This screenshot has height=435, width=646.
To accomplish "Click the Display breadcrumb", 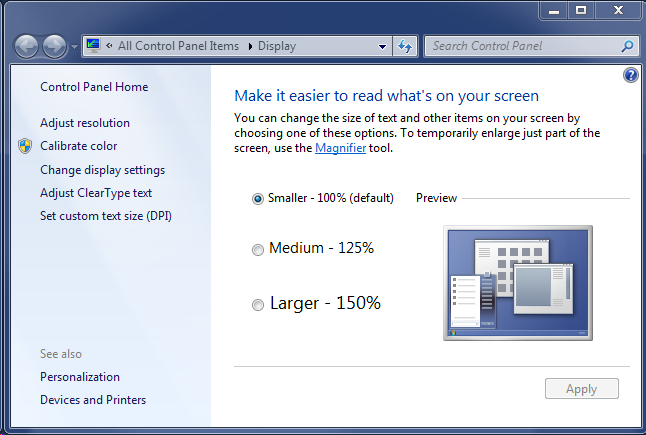I will tap(276, 46).
